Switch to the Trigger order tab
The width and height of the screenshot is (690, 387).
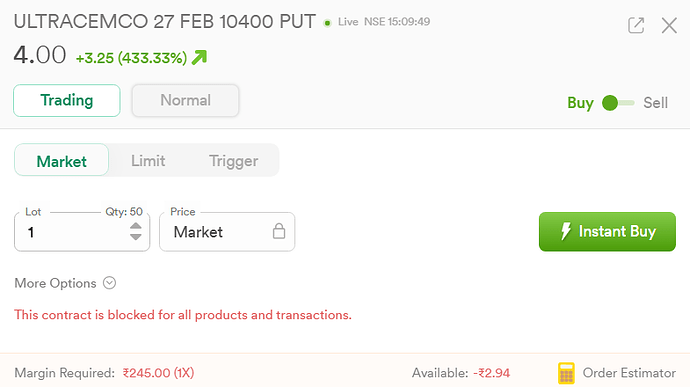click(233, 161)
